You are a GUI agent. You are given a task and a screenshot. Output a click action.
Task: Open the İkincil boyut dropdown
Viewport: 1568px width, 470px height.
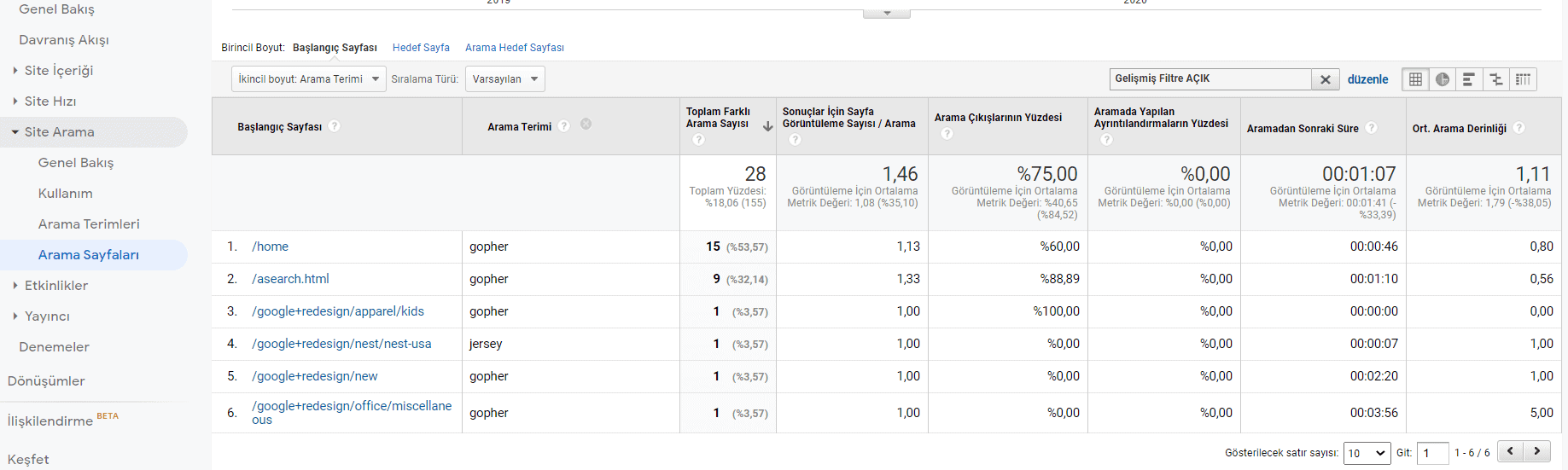click(308, 79)
